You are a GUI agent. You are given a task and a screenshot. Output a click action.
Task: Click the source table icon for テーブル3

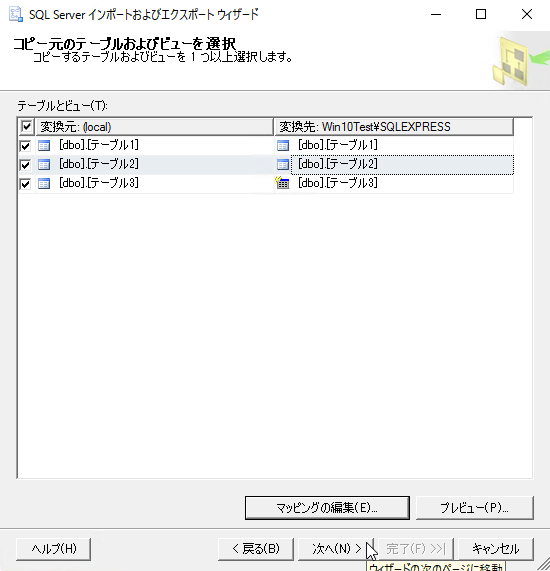[44, 184]
